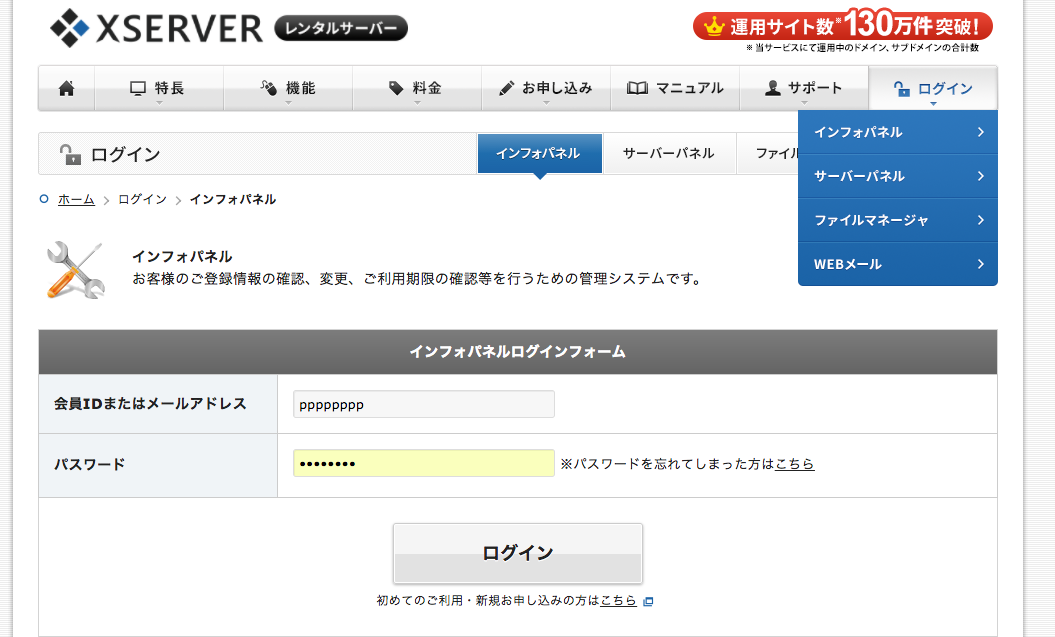Viewport: 1055px width, 637px height.
Task: Click the padlock icon in the ログイン page heading
Action: (71, 154)
